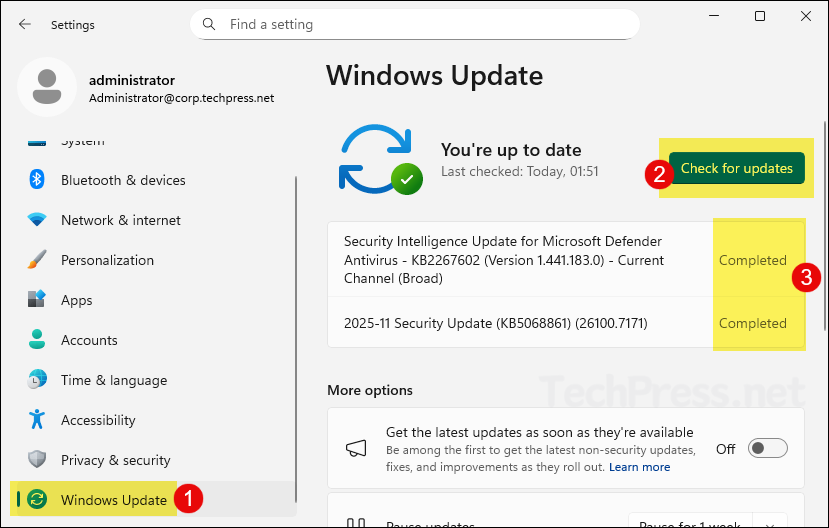Viewport: 829px width, 528px height.
Task: Click Completed status for KB5068861
Action: [x=752, y=323]
